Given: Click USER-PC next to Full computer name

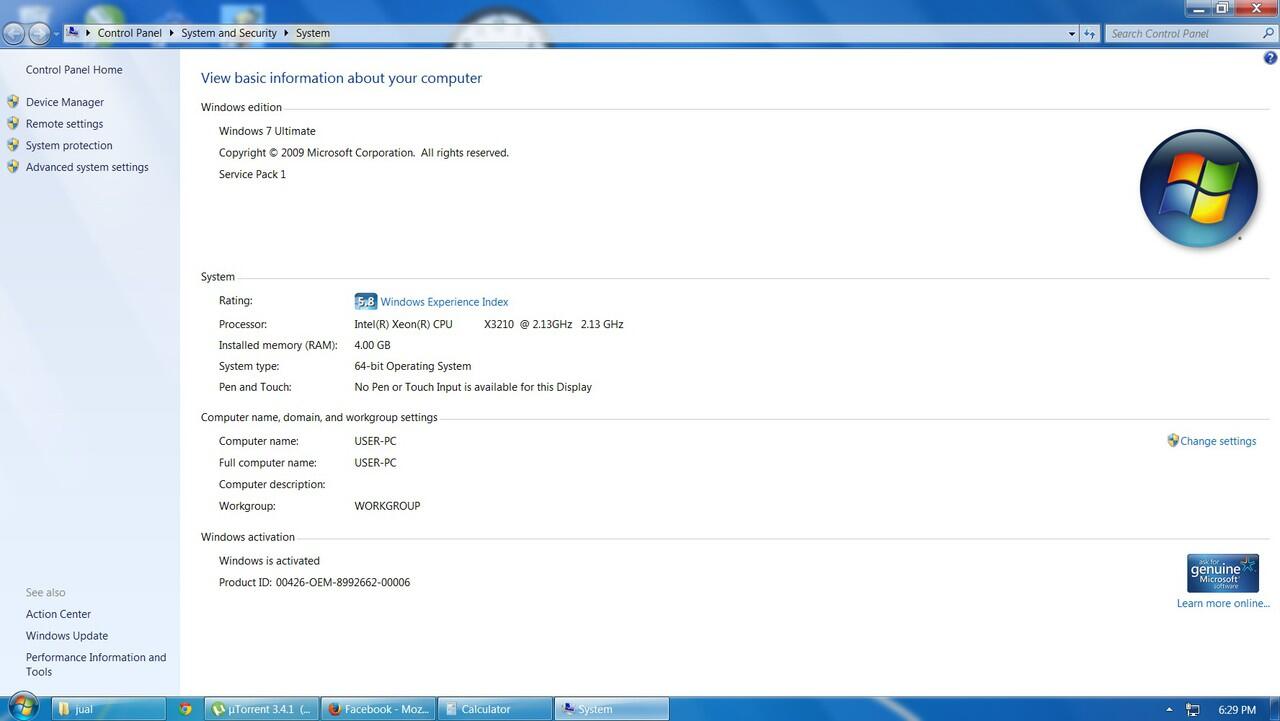Looking at the screenshot, I should [x=375, y=463].
